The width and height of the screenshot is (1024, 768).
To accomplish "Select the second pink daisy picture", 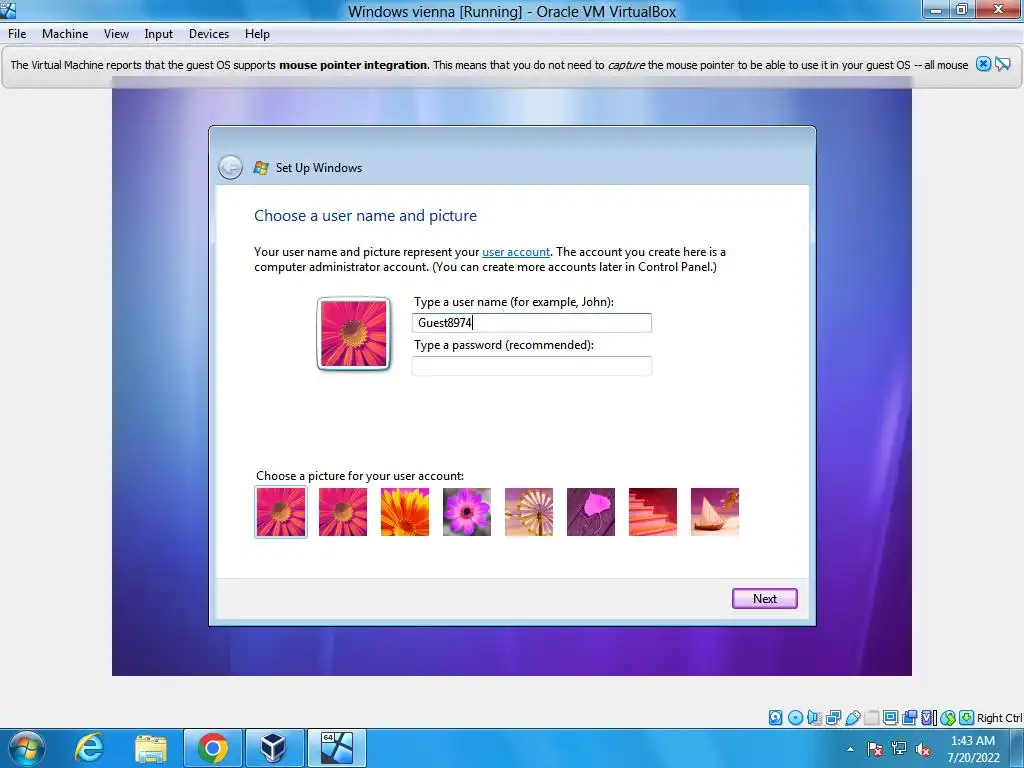I will (x=343, y=512).
